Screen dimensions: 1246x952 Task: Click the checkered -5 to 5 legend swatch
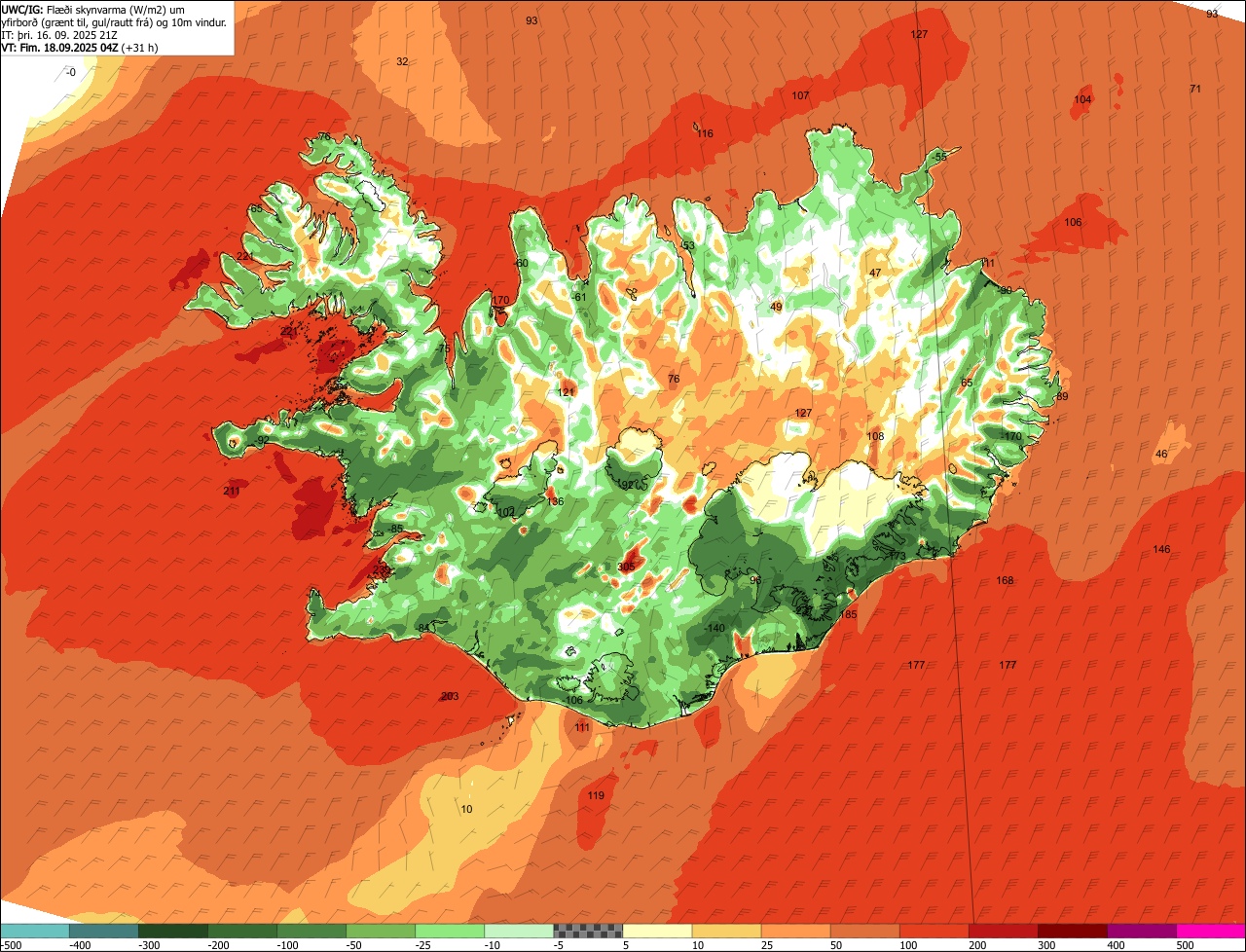tap(588, 931)
